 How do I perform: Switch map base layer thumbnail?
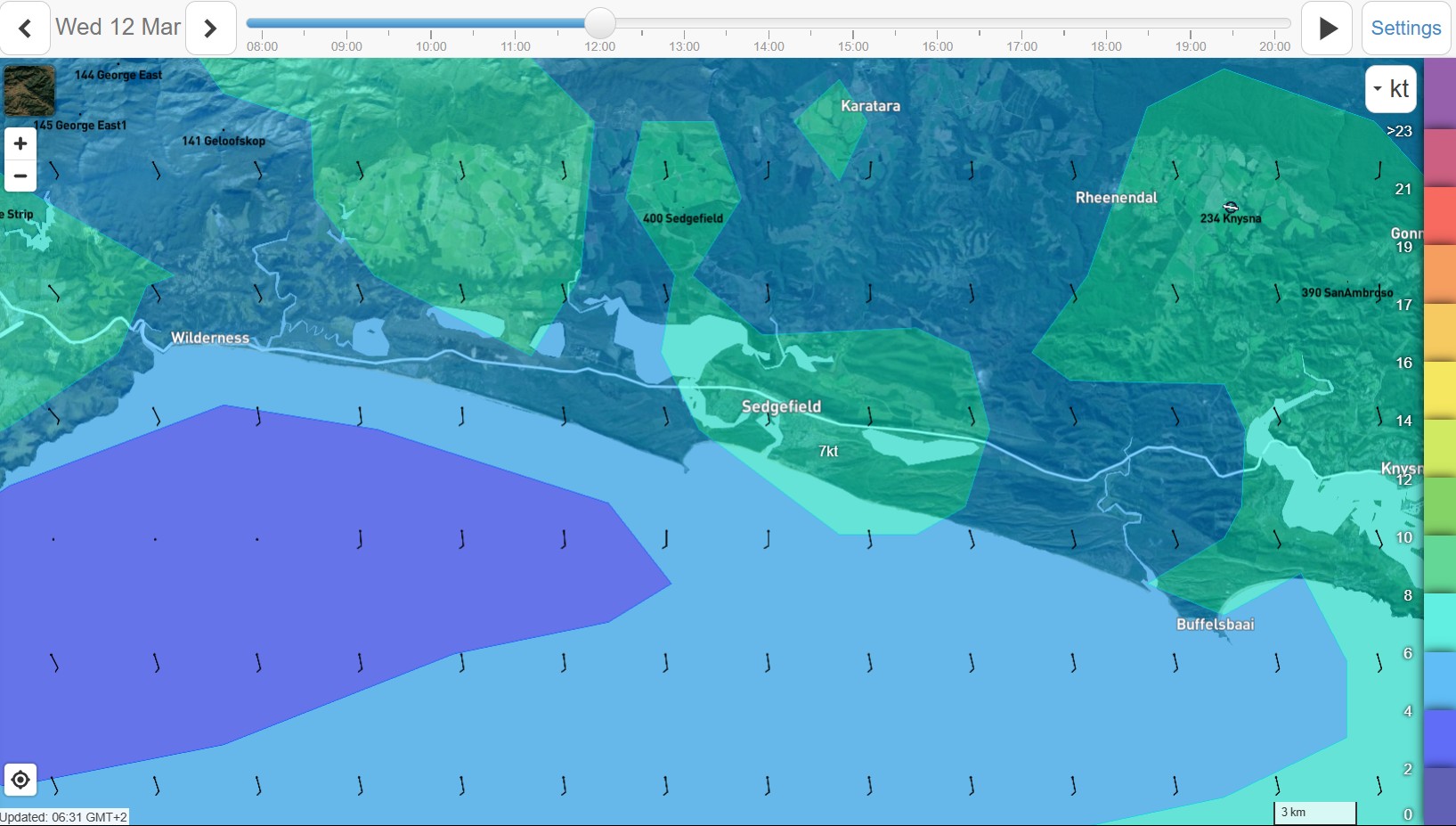point(29,90)
